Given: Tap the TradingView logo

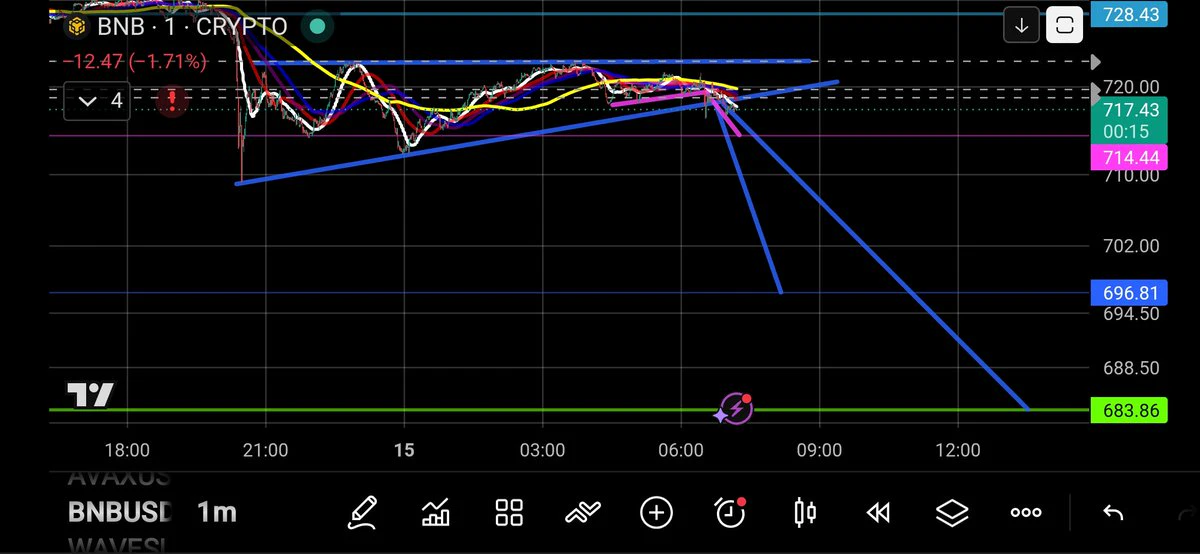Looking at the screenshot, I should point(90,395).
